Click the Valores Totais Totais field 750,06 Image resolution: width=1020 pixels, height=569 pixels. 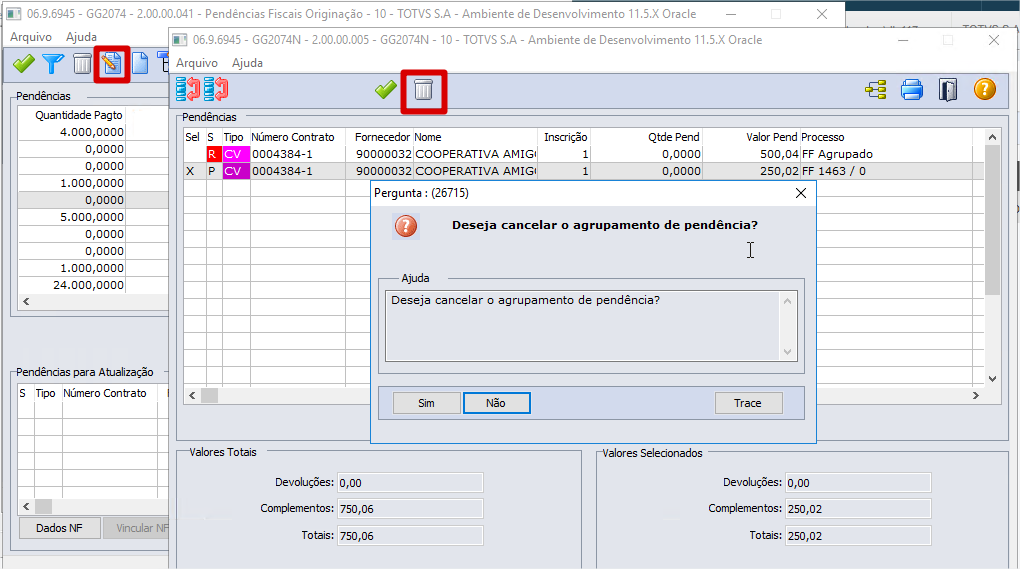point(410,536)
